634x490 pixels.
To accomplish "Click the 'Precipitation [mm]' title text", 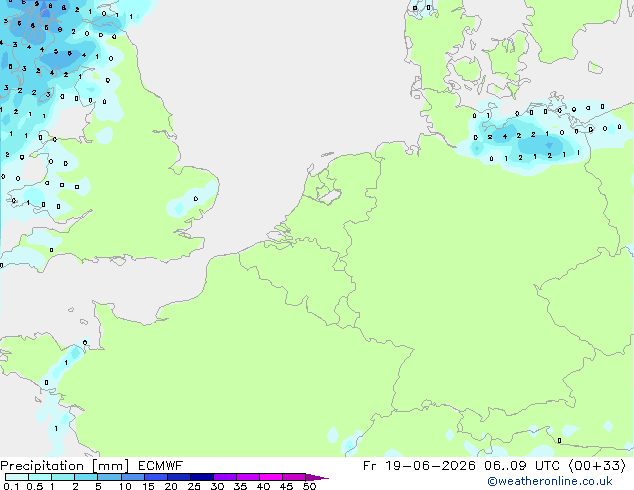I will pos(65,466).
